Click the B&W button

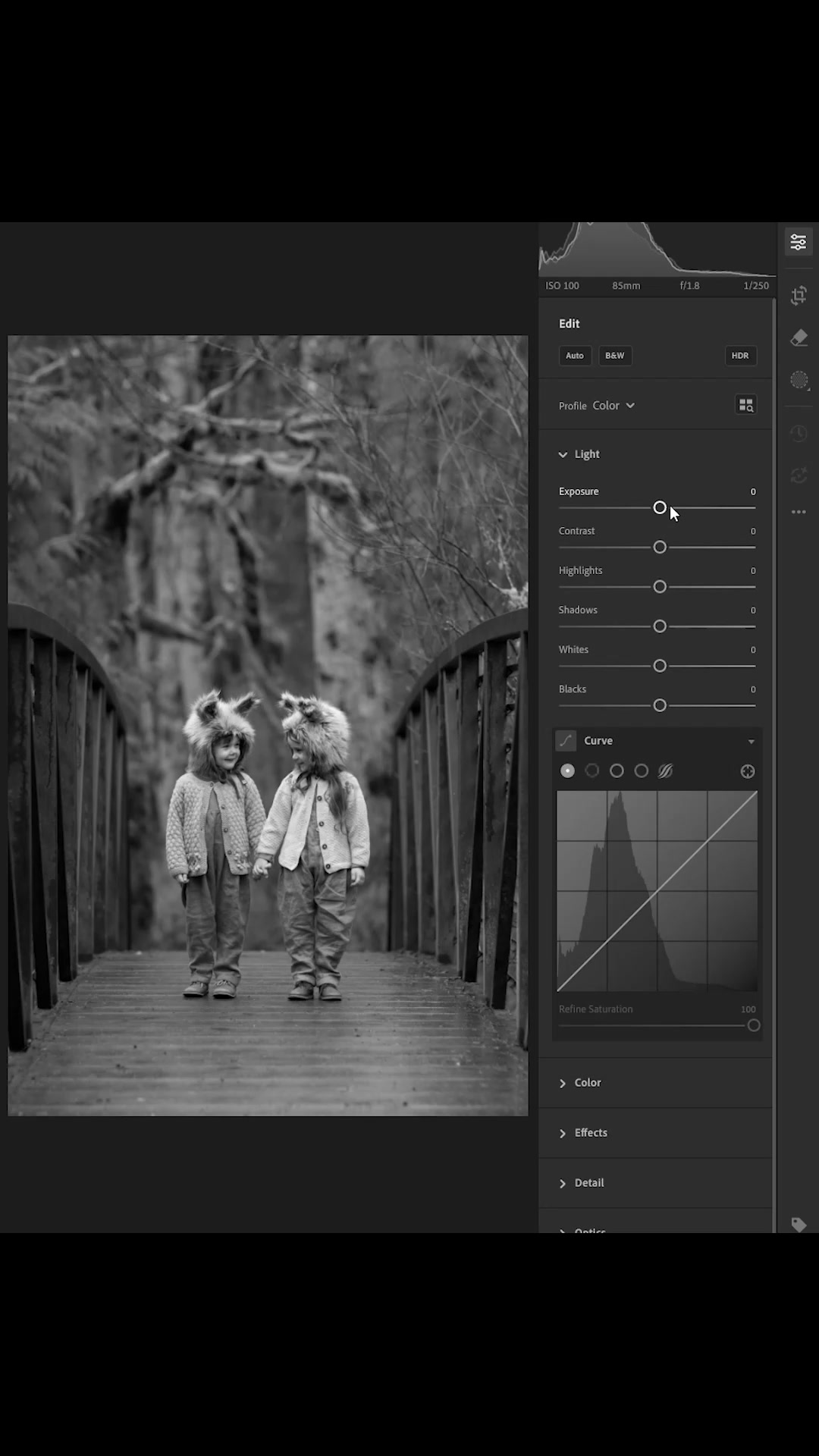pos(615,356)
